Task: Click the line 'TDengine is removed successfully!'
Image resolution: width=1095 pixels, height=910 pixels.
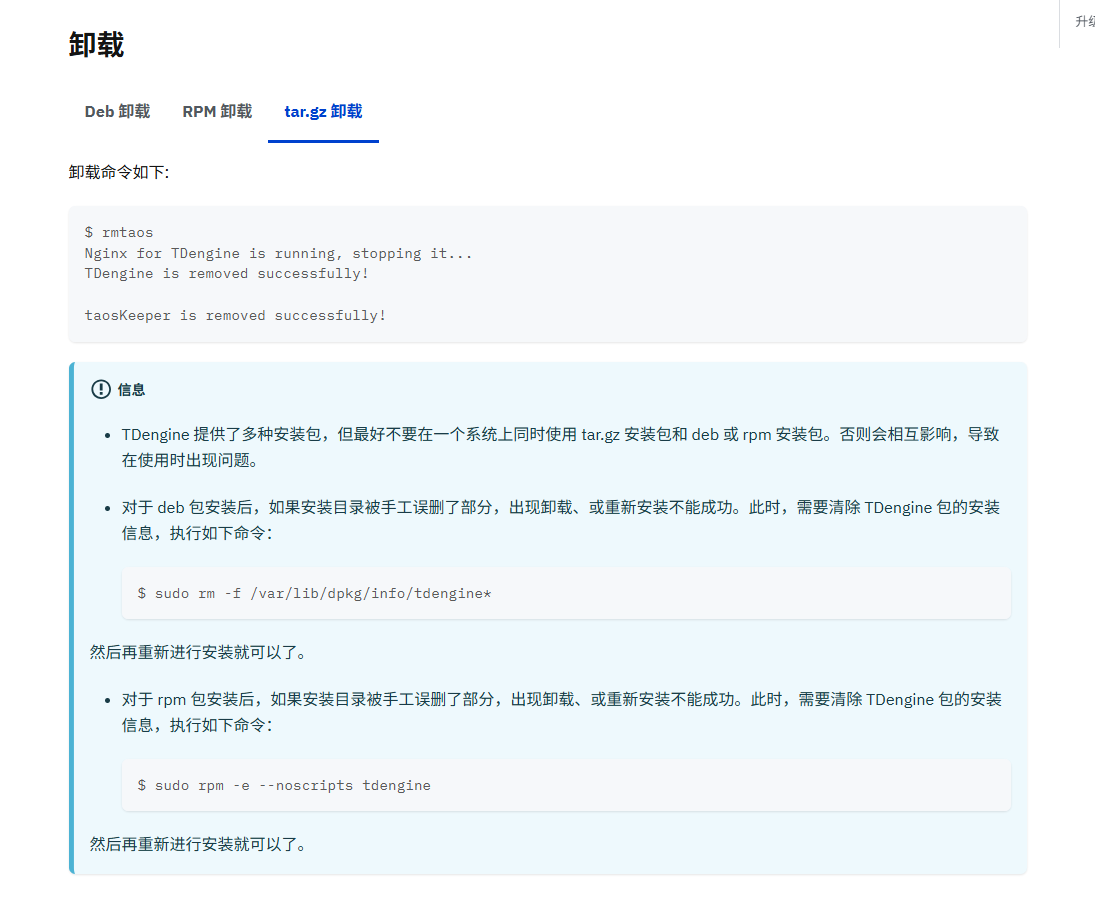Action: click(227, 274)
